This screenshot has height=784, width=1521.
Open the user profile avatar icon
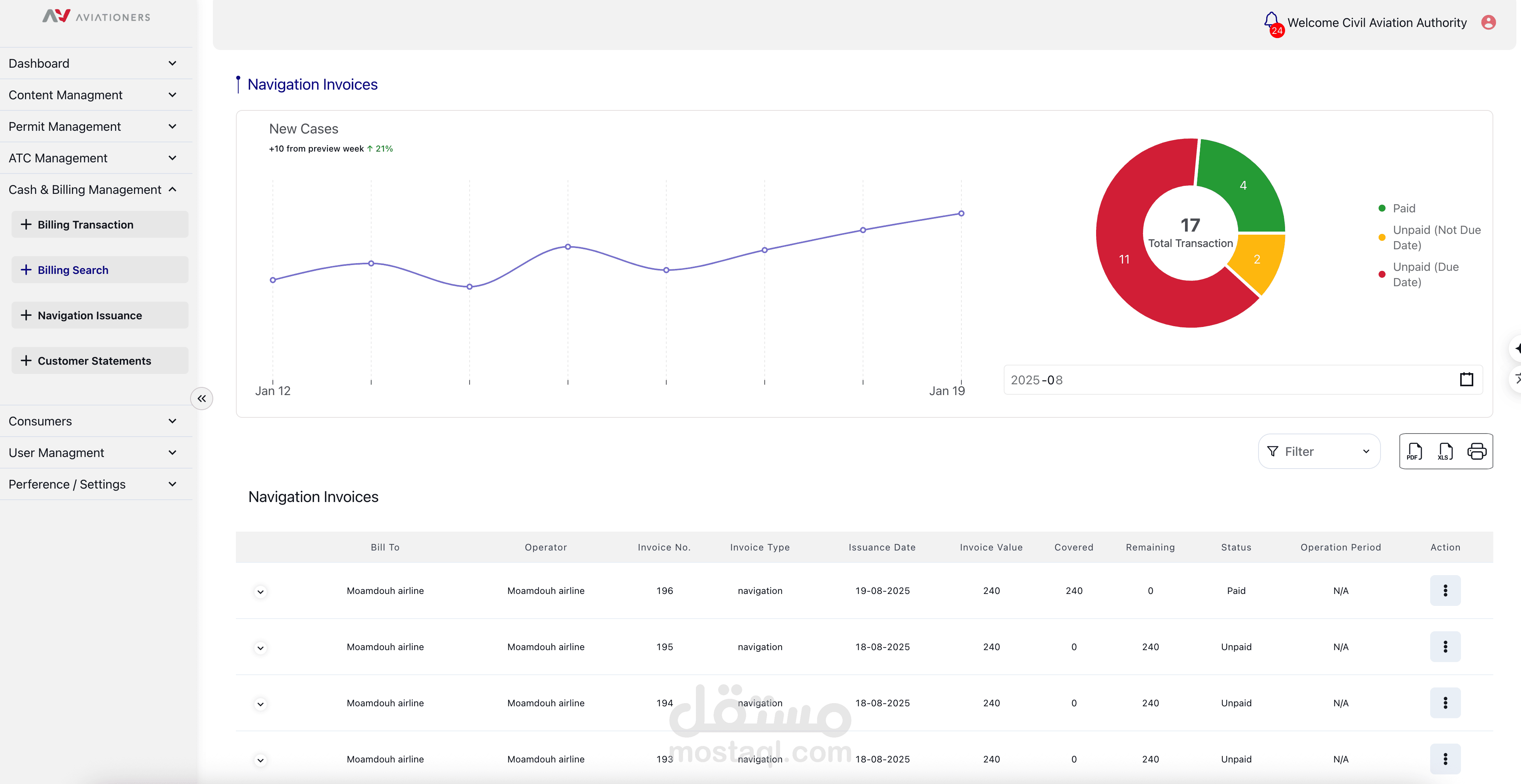pyautogui.click(x=1489, y=22)
